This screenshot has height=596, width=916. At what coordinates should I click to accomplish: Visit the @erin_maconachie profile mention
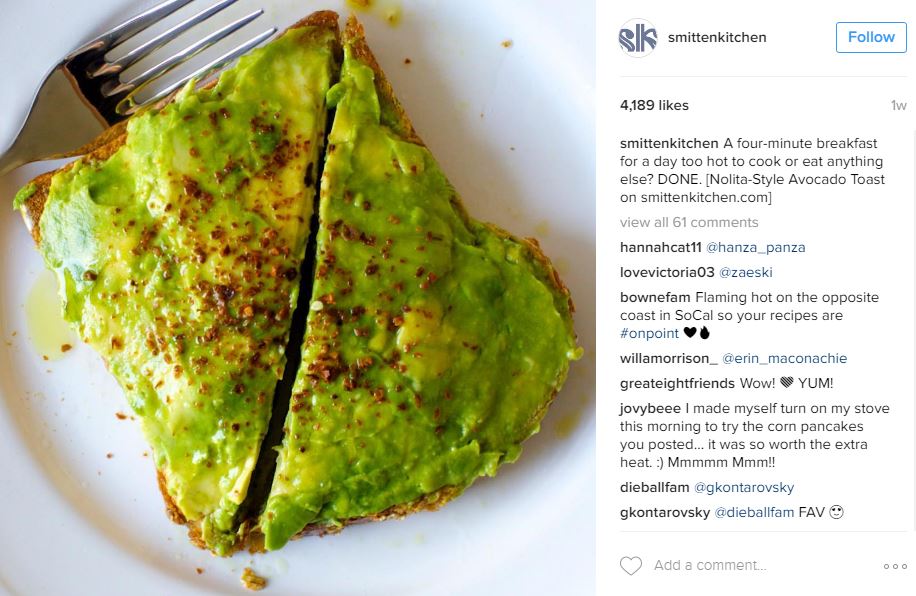(784, 359)
